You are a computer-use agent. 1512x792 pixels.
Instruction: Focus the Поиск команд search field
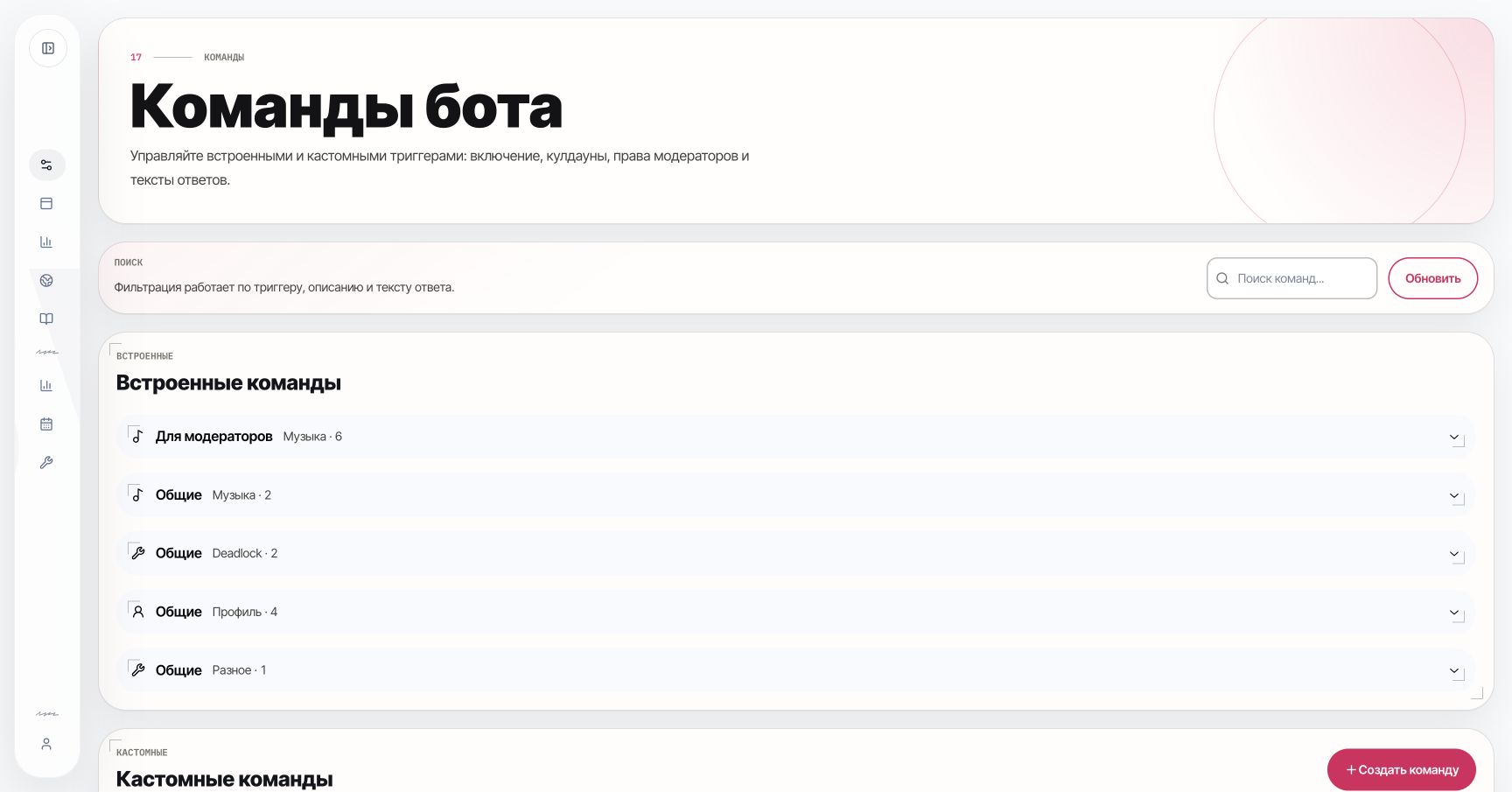1291,278
